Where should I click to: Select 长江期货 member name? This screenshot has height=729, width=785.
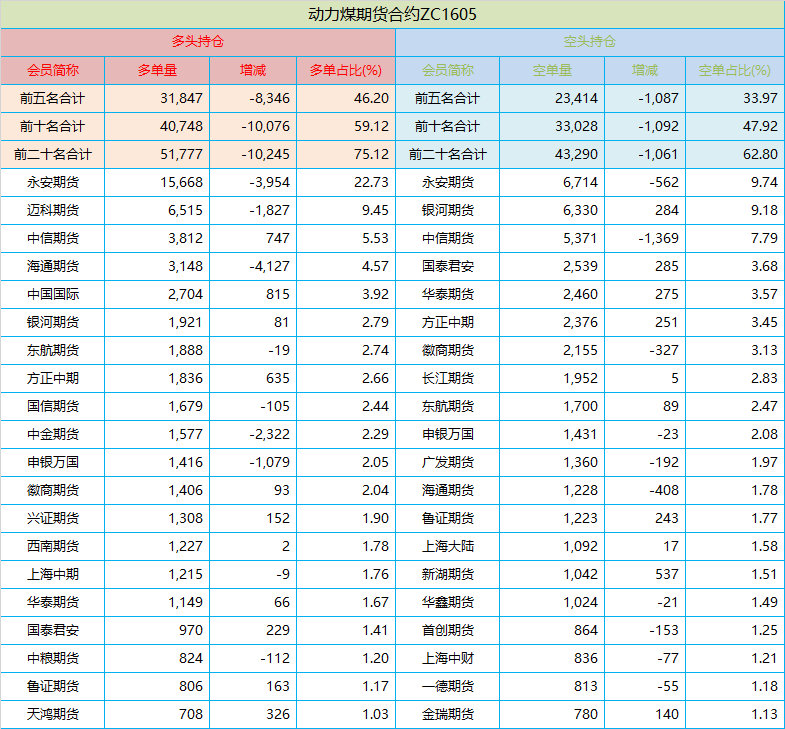click(x=448, y=379)
